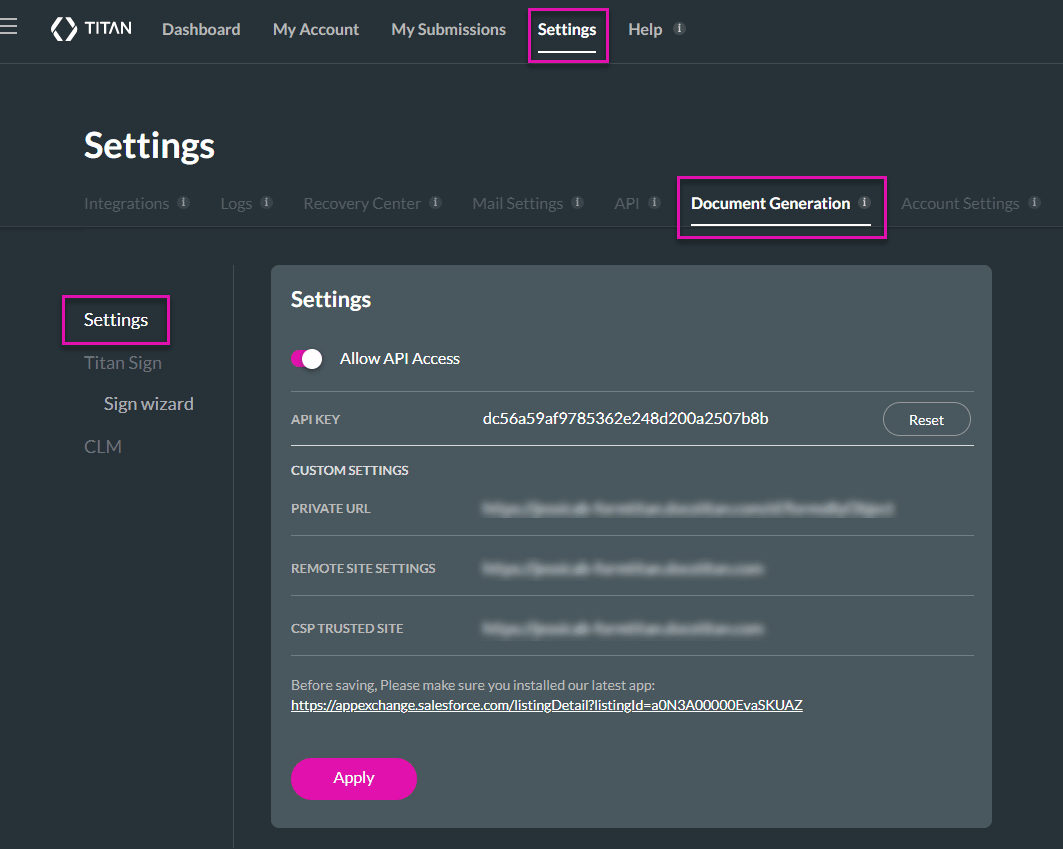
Task: Switch to the Integrations tab
Action: pyautogui.click(x=127, y=203)
